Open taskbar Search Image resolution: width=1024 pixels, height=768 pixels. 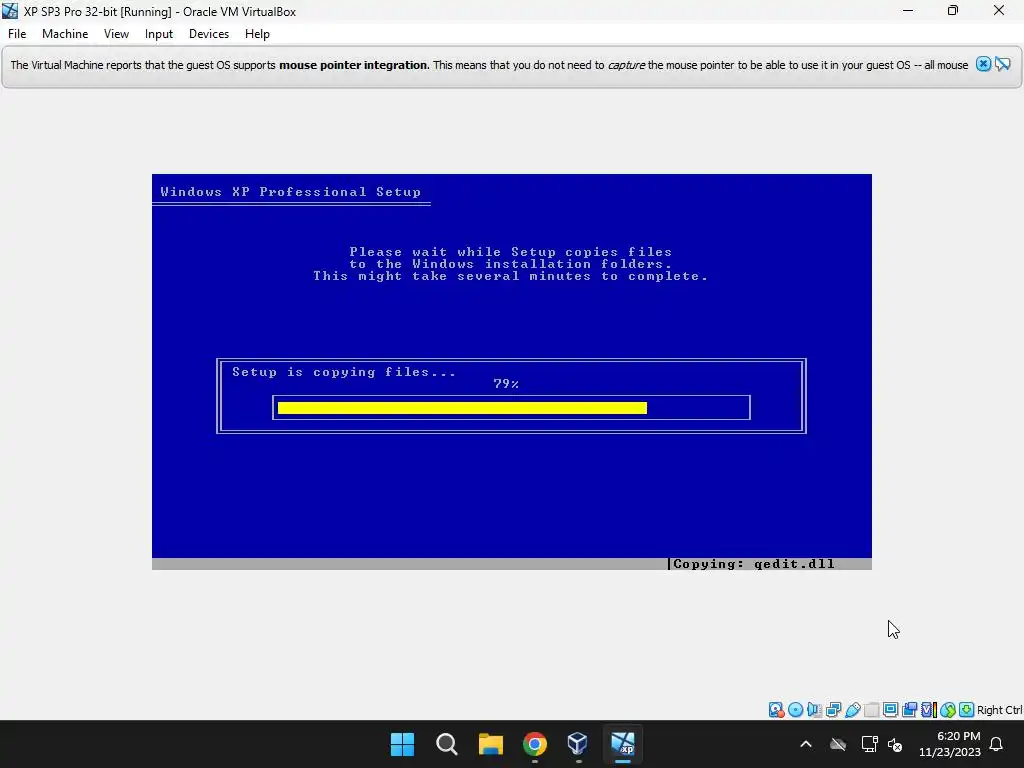[x=447, y=744]
